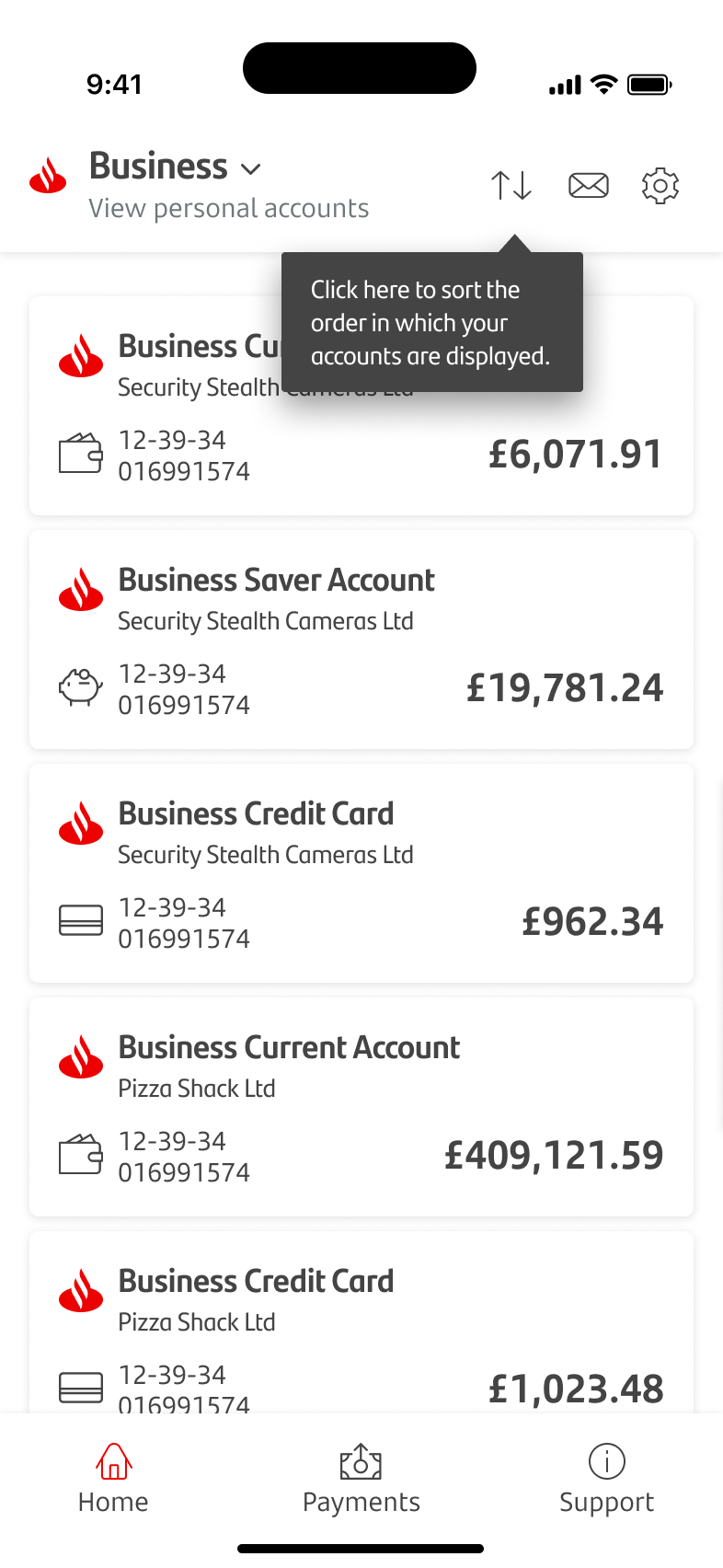Dismiss the sort accounts tooltip
Viewport: 723px width, 1568px height.
[x=430, y=323]
